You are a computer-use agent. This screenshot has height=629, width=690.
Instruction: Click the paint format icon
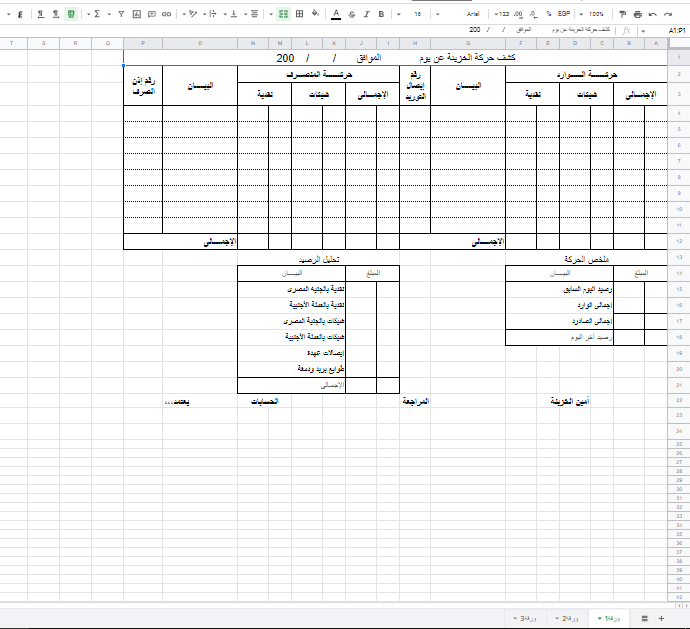point(622,15)
